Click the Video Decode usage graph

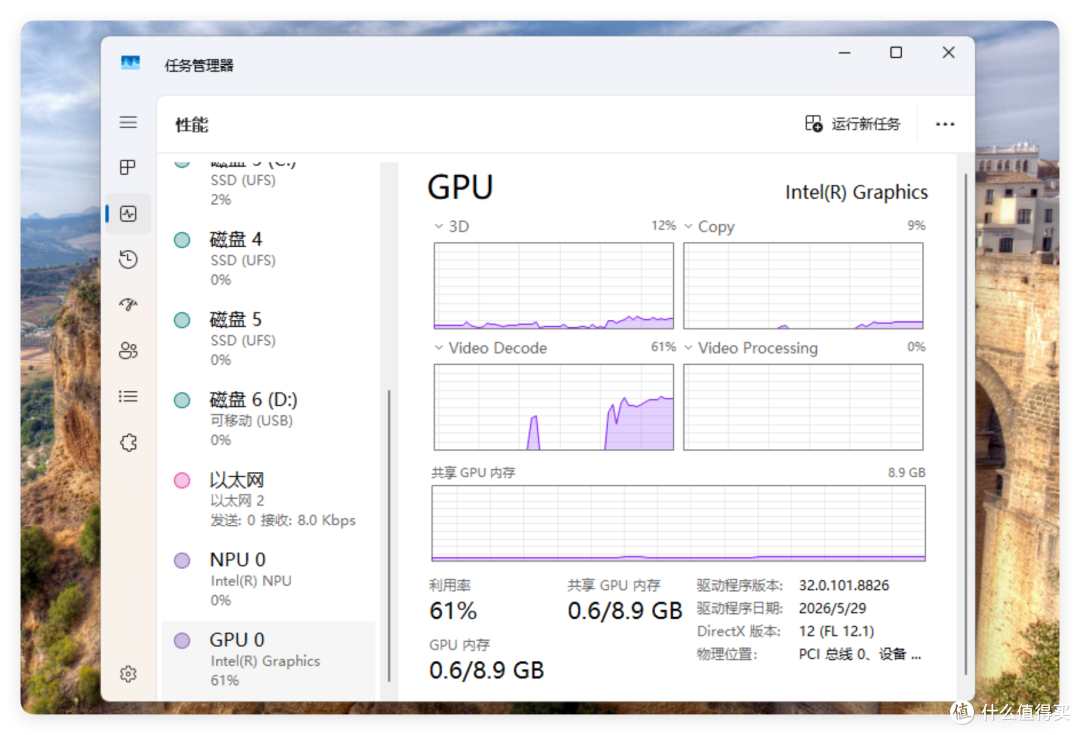(x=554, y=407)
